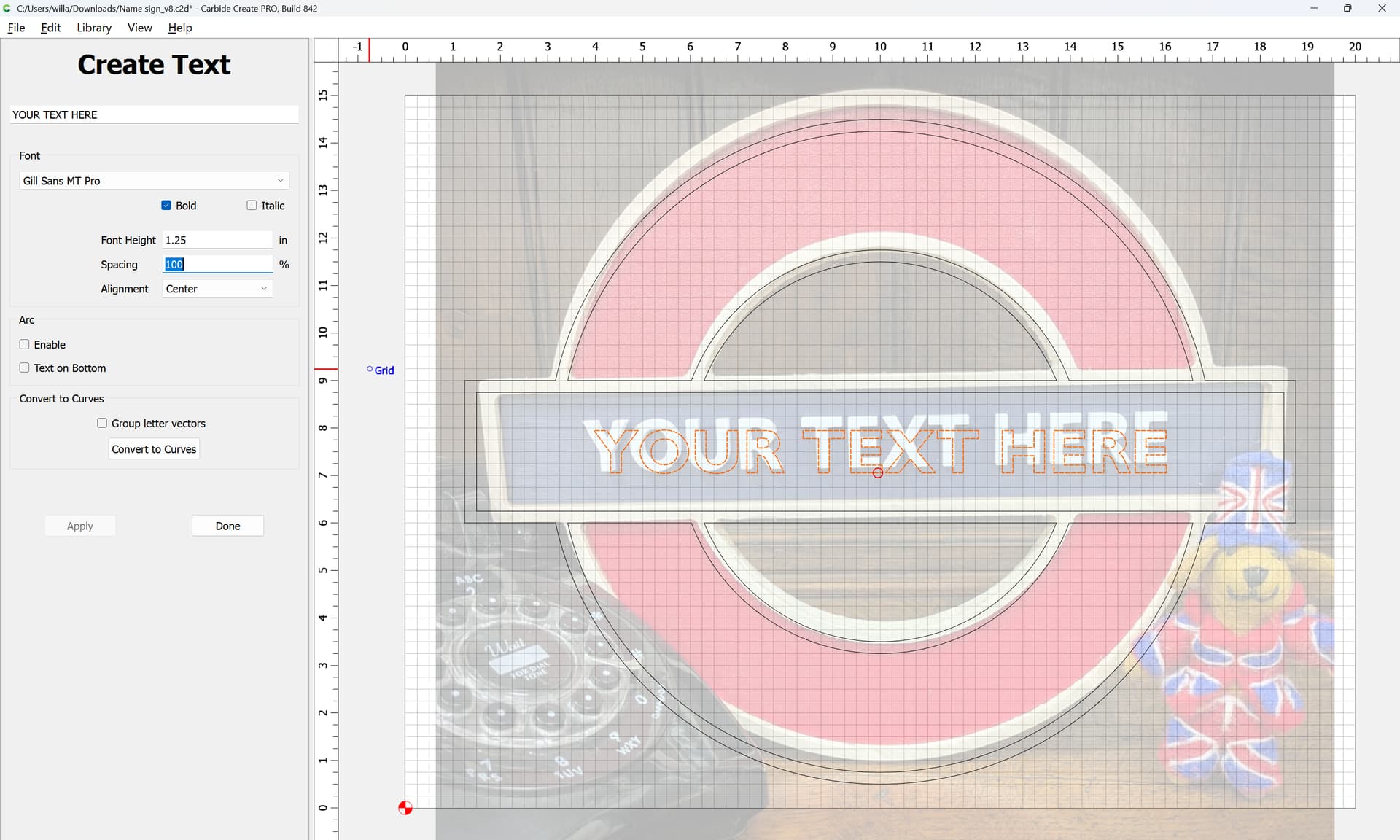Open the Gill Sans MT Pro font dropdown
Image resolution: width=1400 pixels, height=840 pixels.
(x=154, y=181)
